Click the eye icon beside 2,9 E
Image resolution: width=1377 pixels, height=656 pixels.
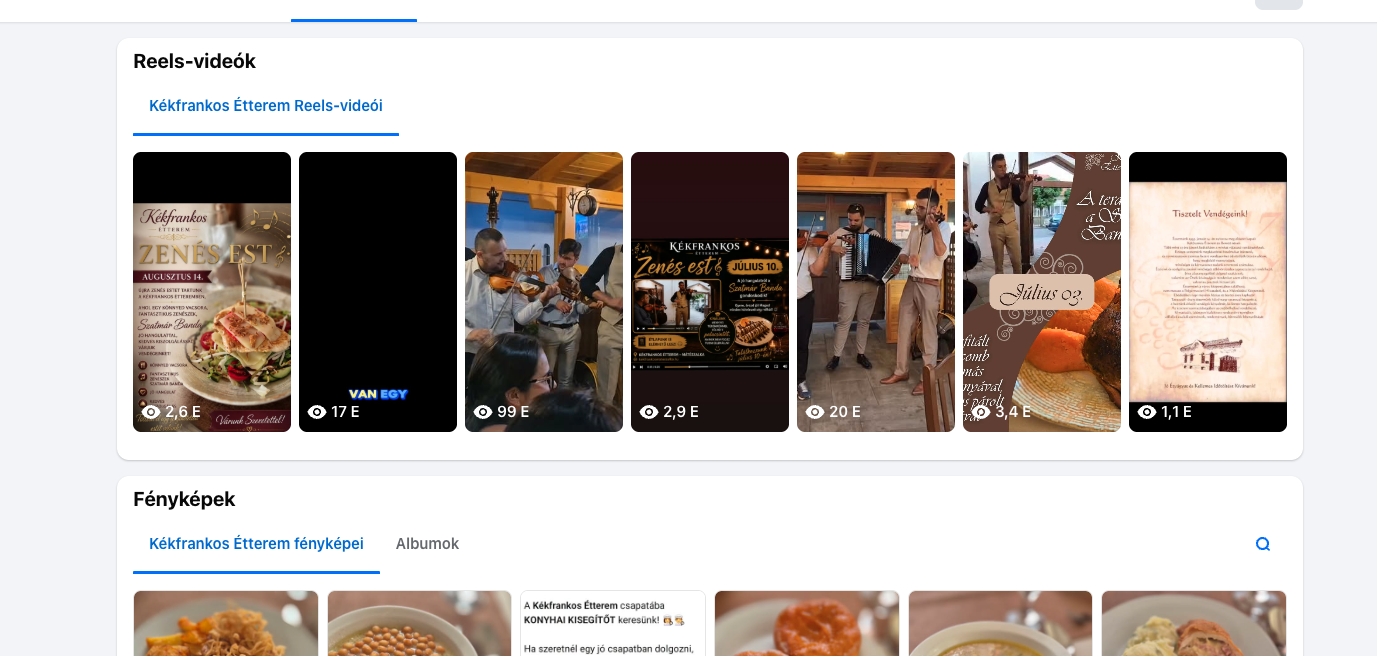coord(649,412)
